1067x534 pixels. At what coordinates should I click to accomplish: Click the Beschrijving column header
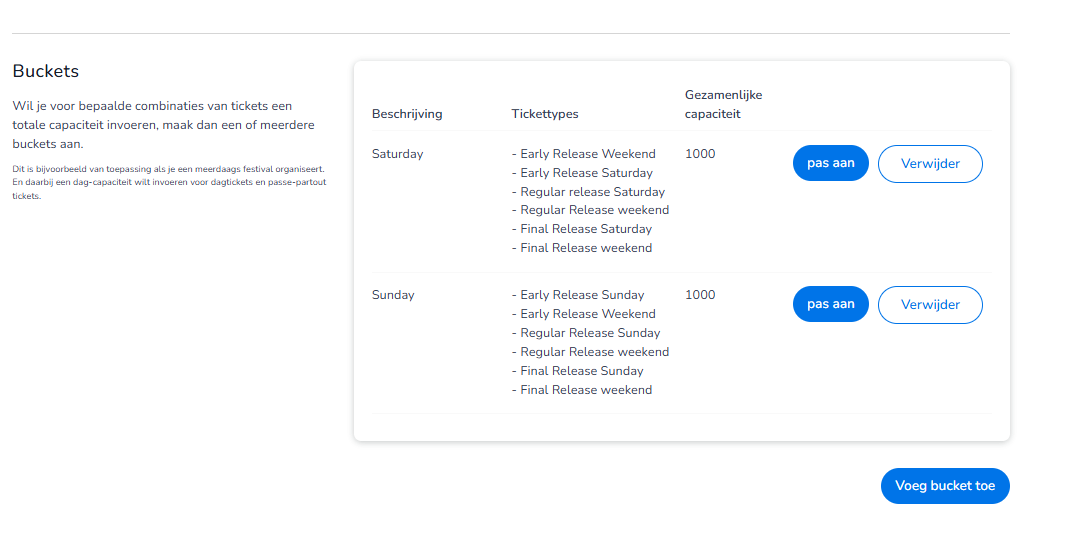click(407, 114)
